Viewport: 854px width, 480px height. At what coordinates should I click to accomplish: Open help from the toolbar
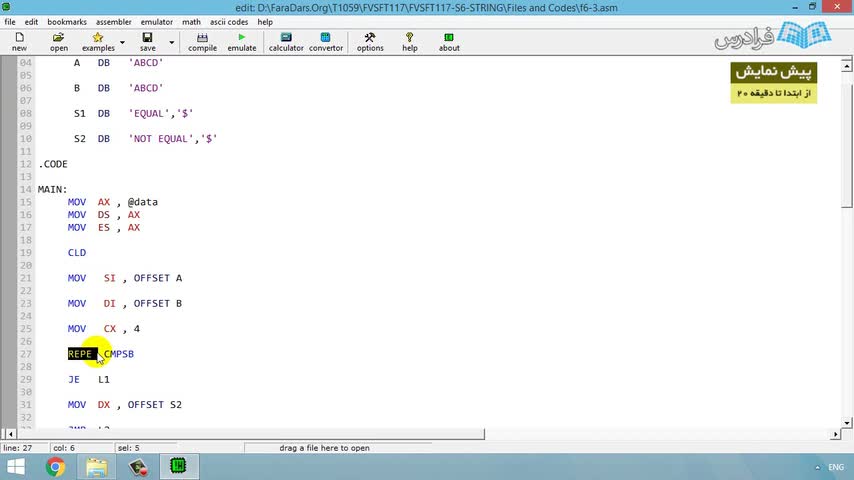coord(410,41)
